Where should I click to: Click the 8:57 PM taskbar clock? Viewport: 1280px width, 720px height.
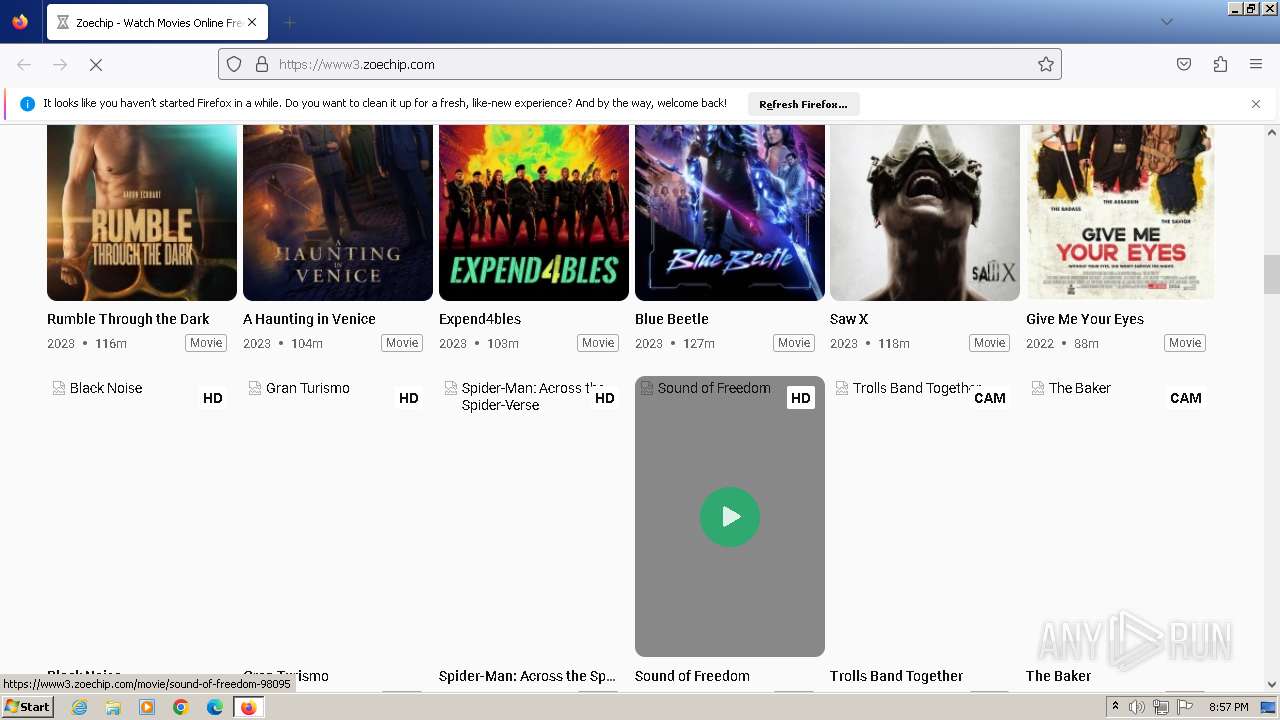(x=1228, y=707)
